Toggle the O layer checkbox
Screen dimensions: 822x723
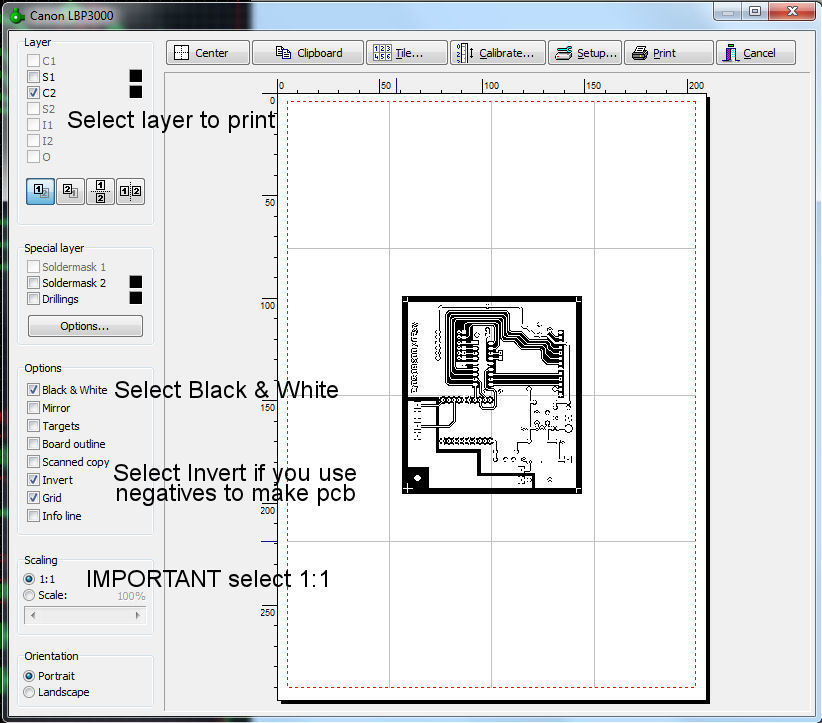click(x=34, y=157)
